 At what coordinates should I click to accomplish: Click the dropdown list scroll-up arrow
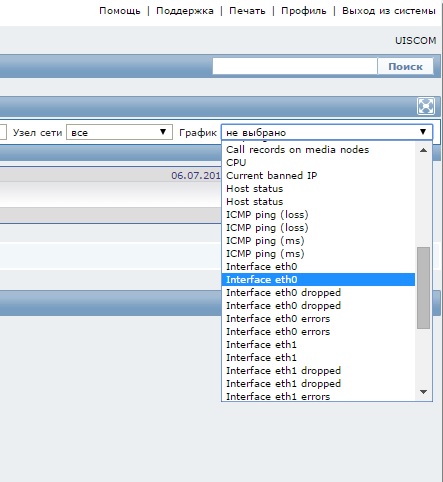click(423, 150)
